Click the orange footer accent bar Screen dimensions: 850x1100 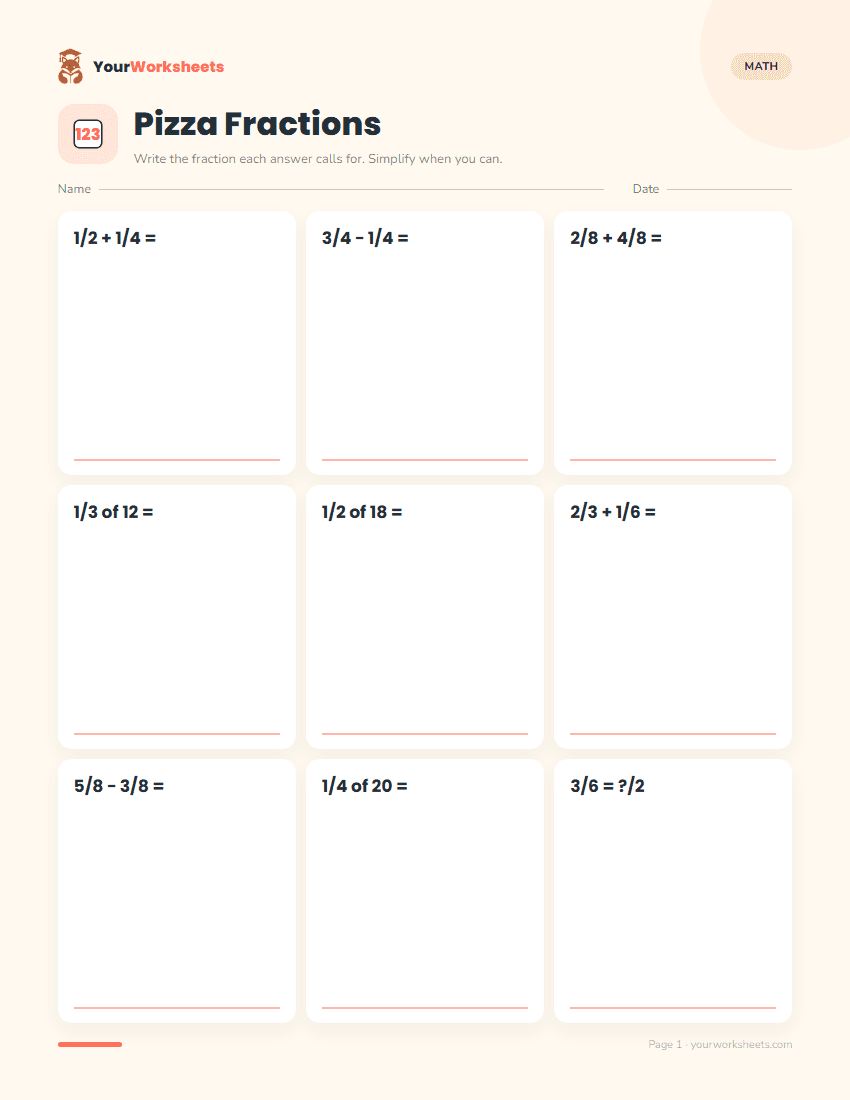pyautogui.click(x=90, y=1045)
